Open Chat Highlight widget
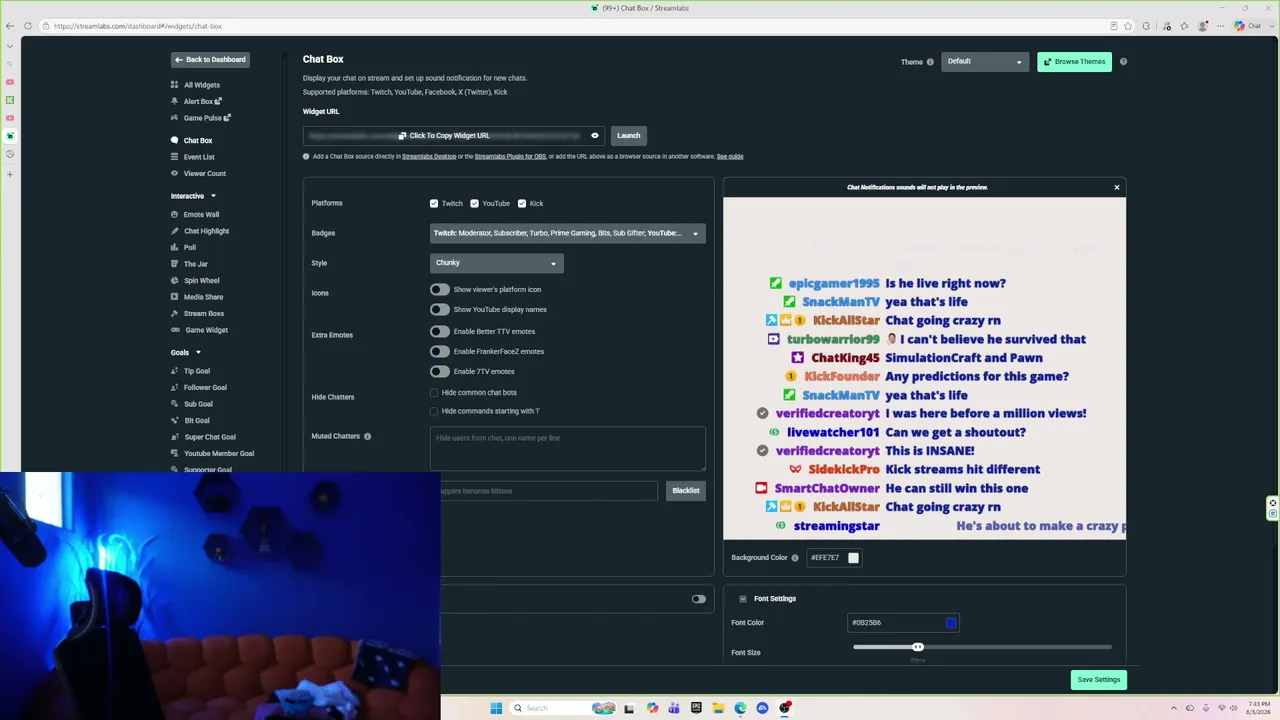Image resolution: width=1280 pixels, height=720 pixels. click(206, 231)
